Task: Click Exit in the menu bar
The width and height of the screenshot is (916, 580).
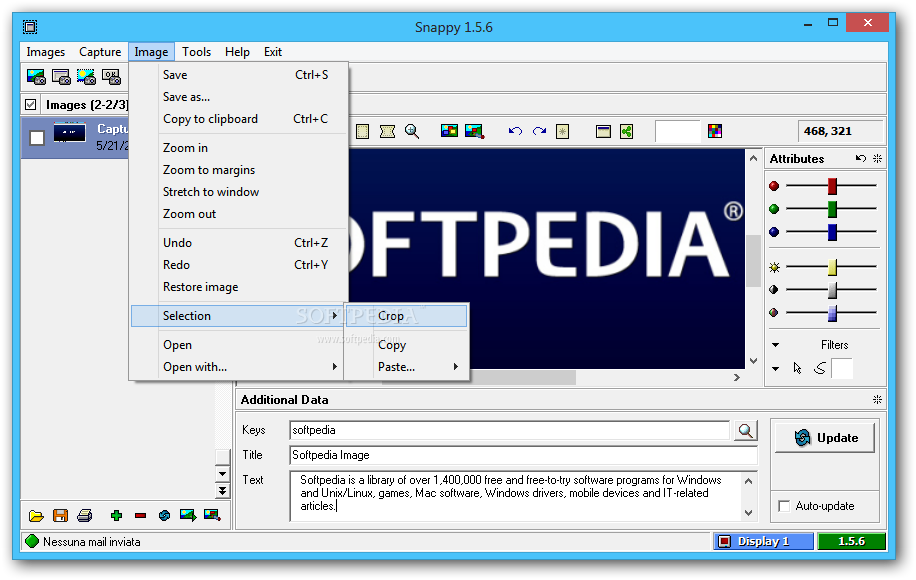Action: click(x=273, y=52)
